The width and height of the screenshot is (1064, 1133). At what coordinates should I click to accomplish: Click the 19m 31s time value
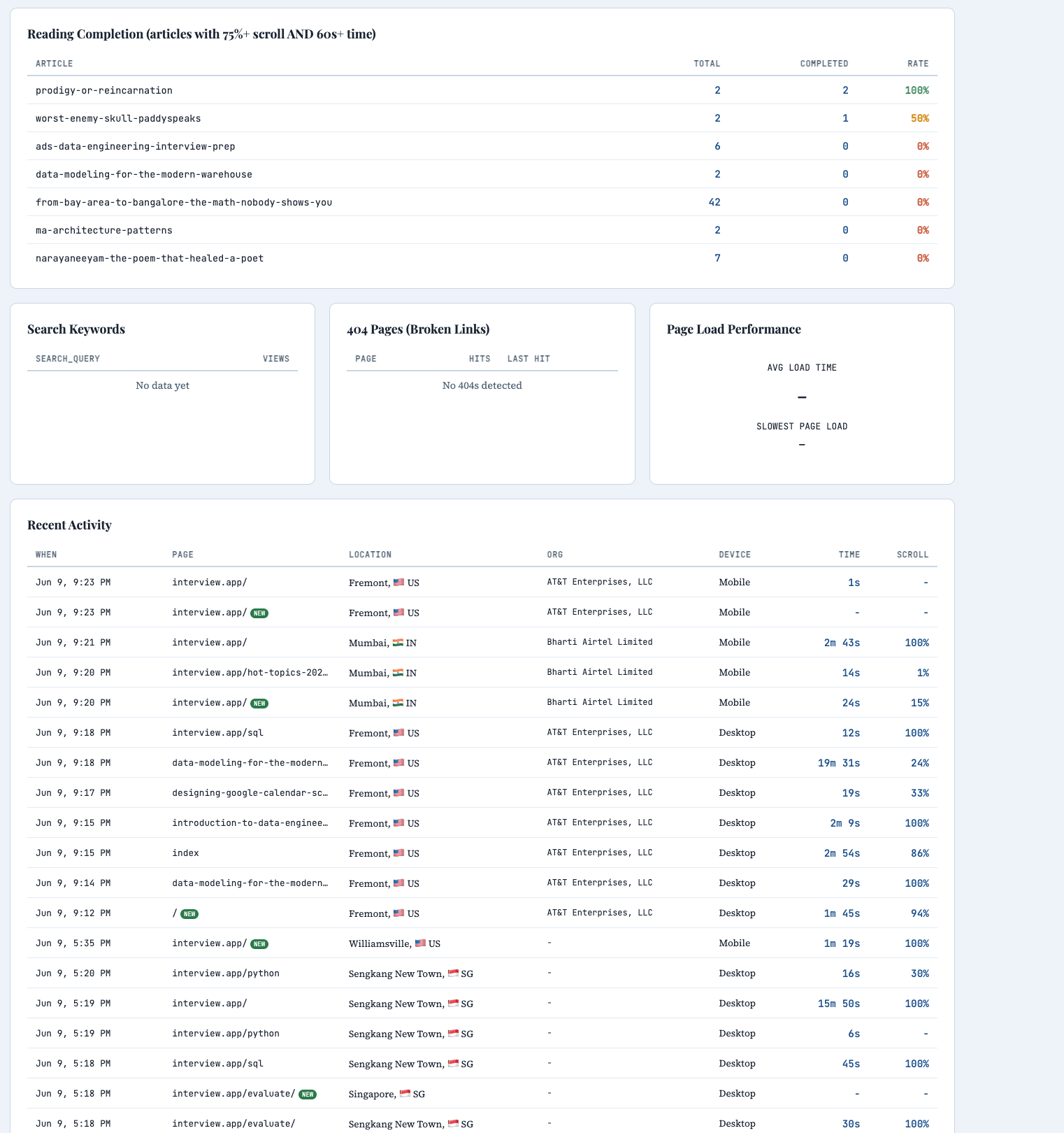(x=839, y=763)
